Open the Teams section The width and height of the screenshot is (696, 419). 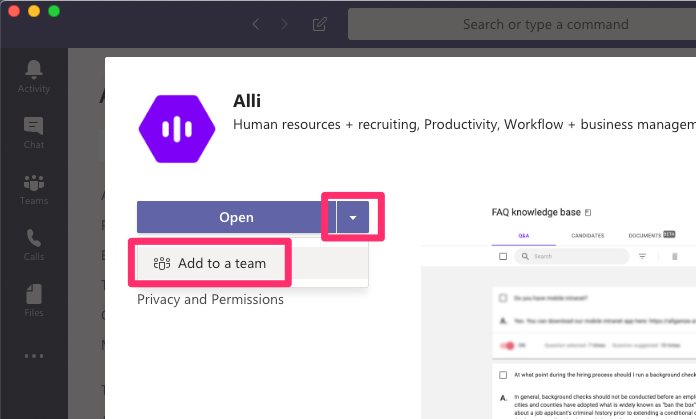(34, 190)
